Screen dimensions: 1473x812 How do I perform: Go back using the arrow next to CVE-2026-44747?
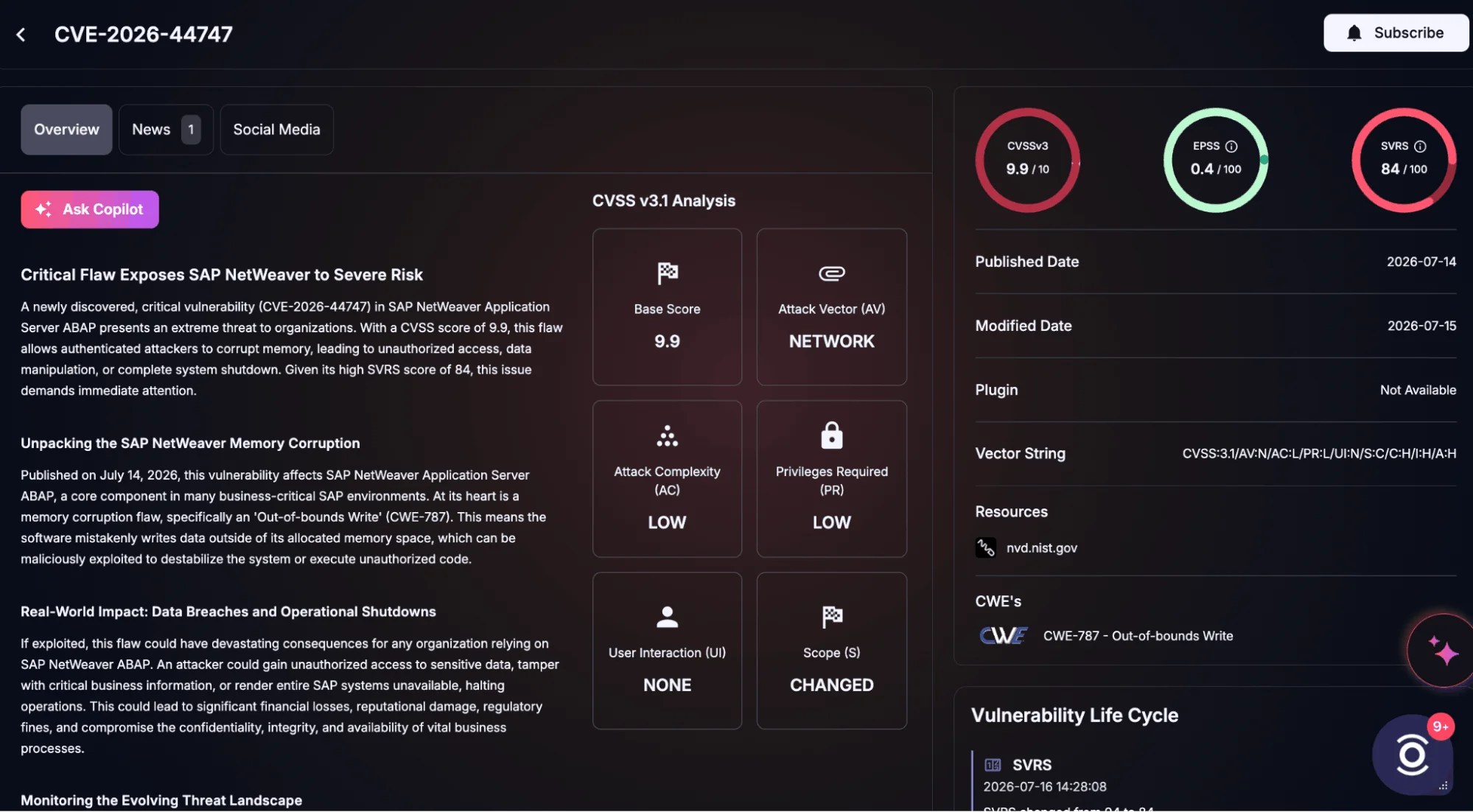(x=21, y=34)
